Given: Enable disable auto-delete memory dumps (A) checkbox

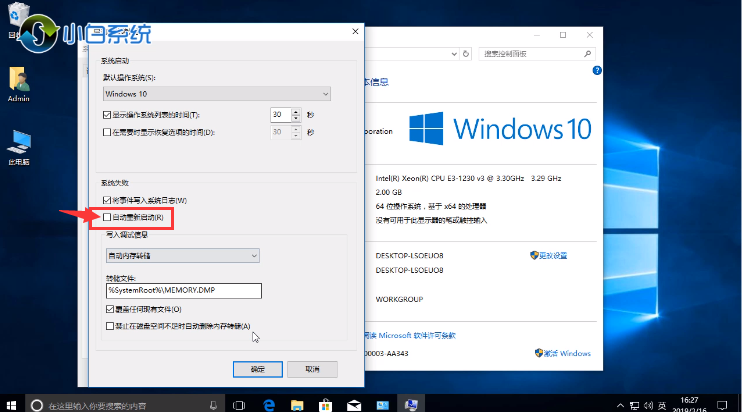Looking at the screenshot, I should click(110, 326).
